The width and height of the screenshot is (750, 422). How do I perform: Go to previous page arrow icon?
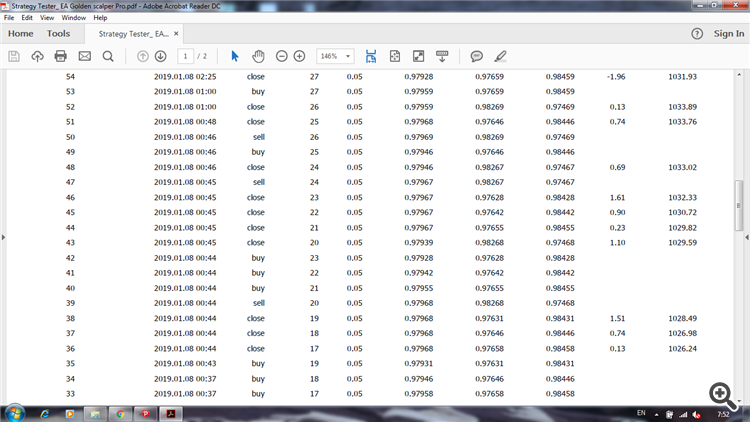coord(143,56)
